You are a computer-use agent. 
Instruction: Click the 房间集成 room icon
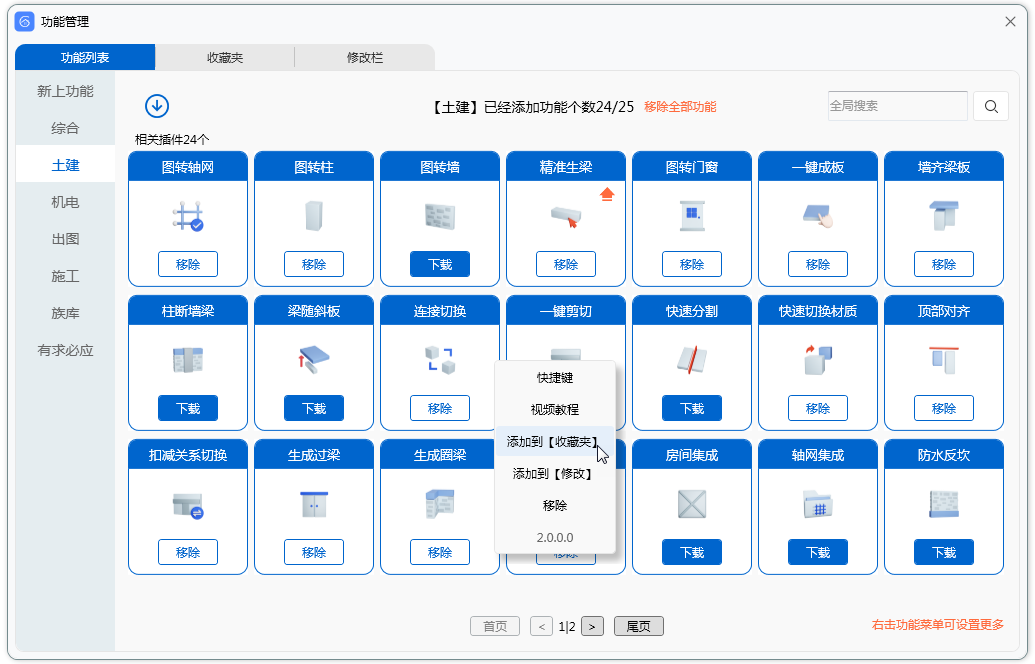coord(692,504)
